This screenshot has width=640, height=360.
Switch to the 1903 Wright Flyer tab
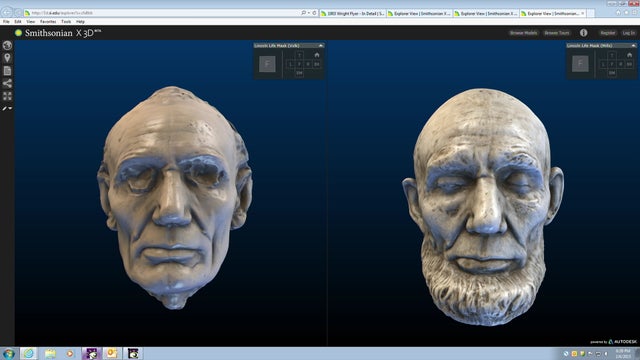(x=353, y=13)
